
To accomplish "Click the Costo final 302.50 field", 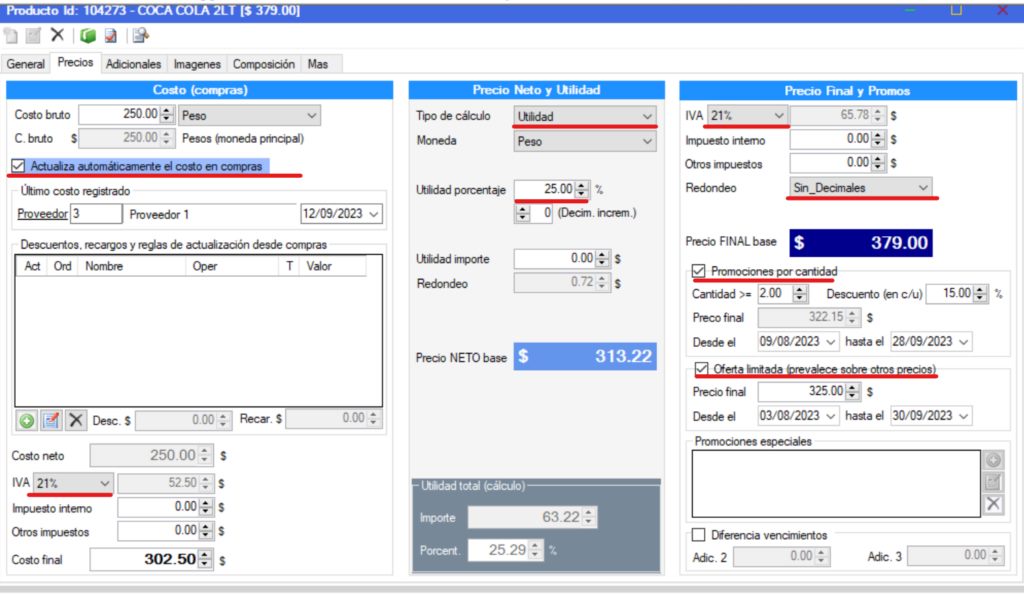I will (x=144, y=559).
